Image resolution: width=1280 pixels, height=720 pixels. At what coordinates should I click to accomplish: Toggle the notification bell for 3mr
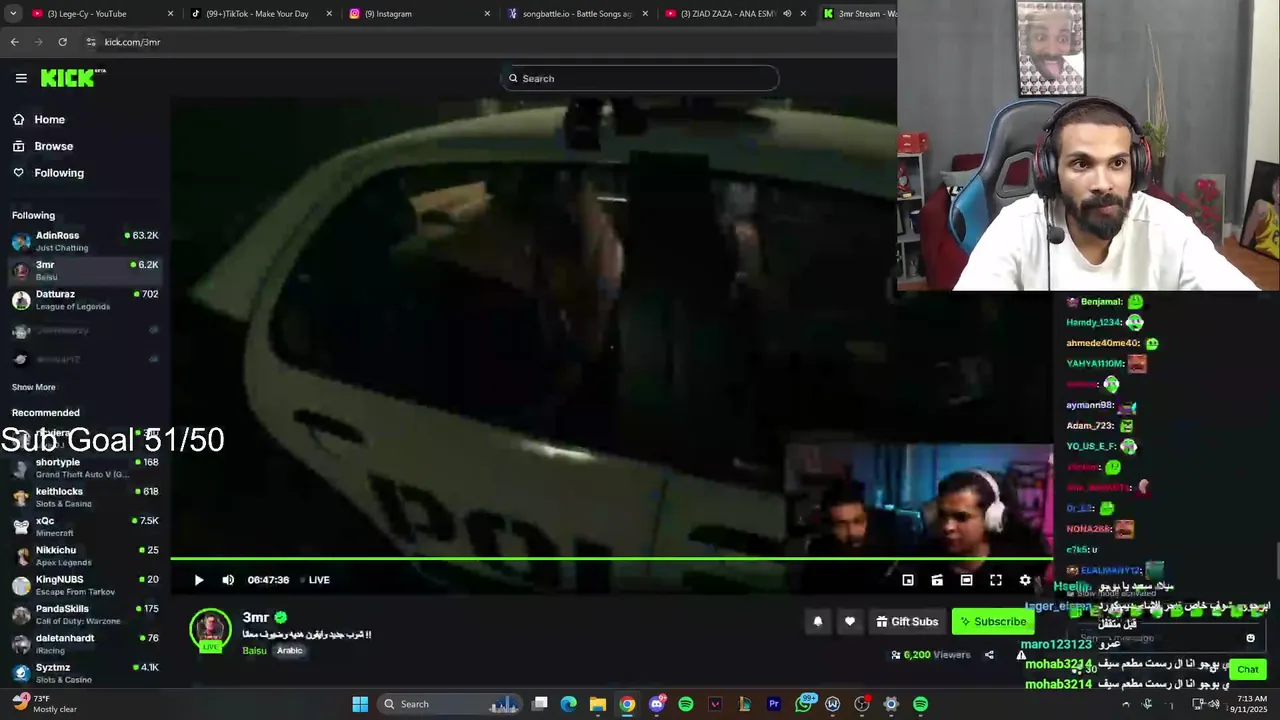(818, 622)
